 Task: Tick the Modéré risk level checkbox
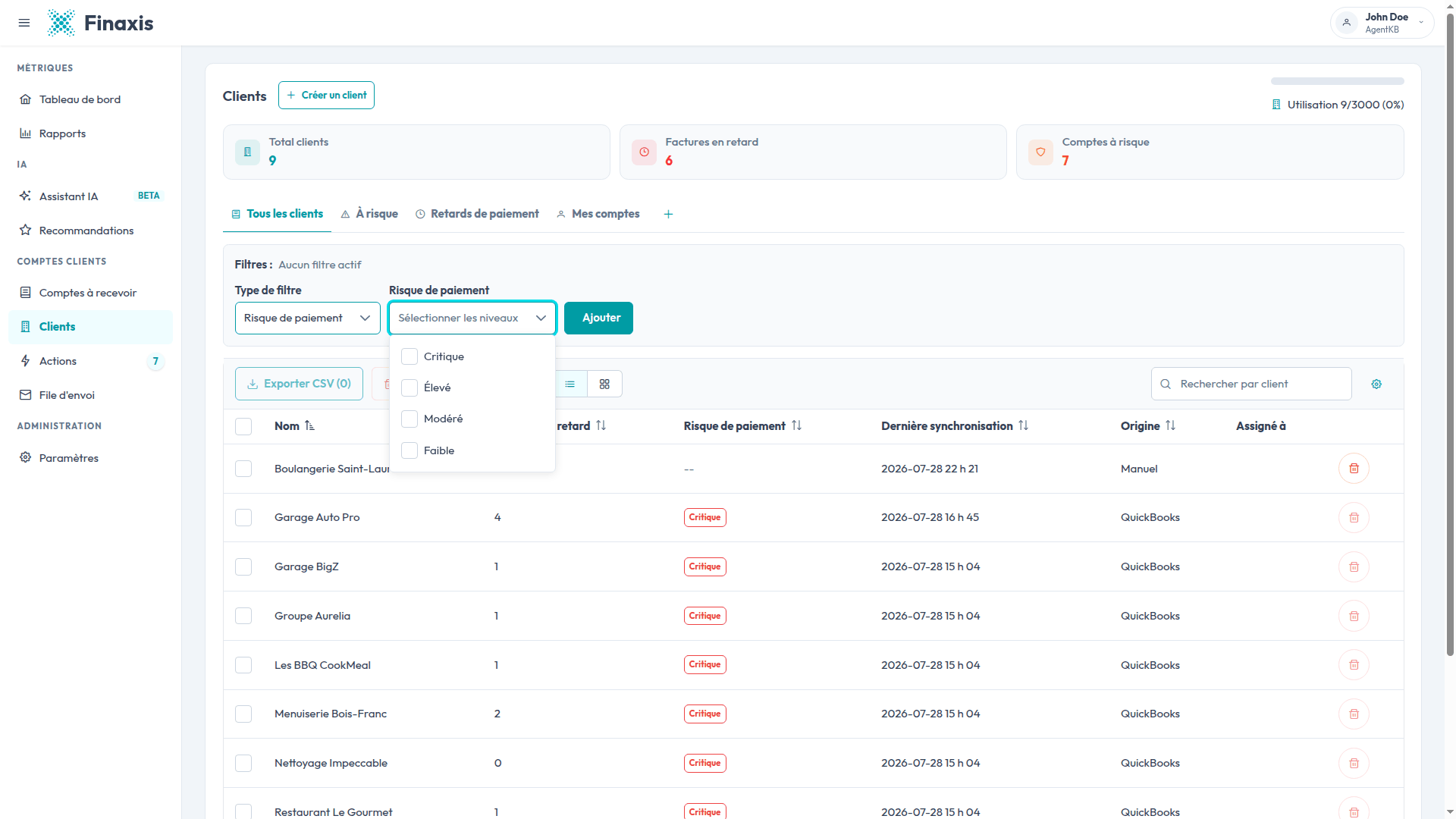pyautogui.click(x=409, y=419)
